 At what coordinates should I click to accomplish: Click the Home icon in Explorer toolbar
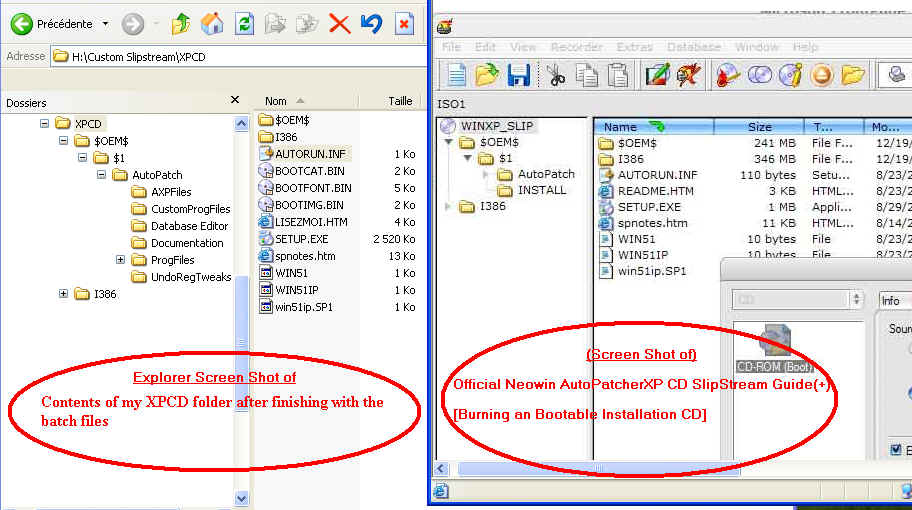pos(212,24)
